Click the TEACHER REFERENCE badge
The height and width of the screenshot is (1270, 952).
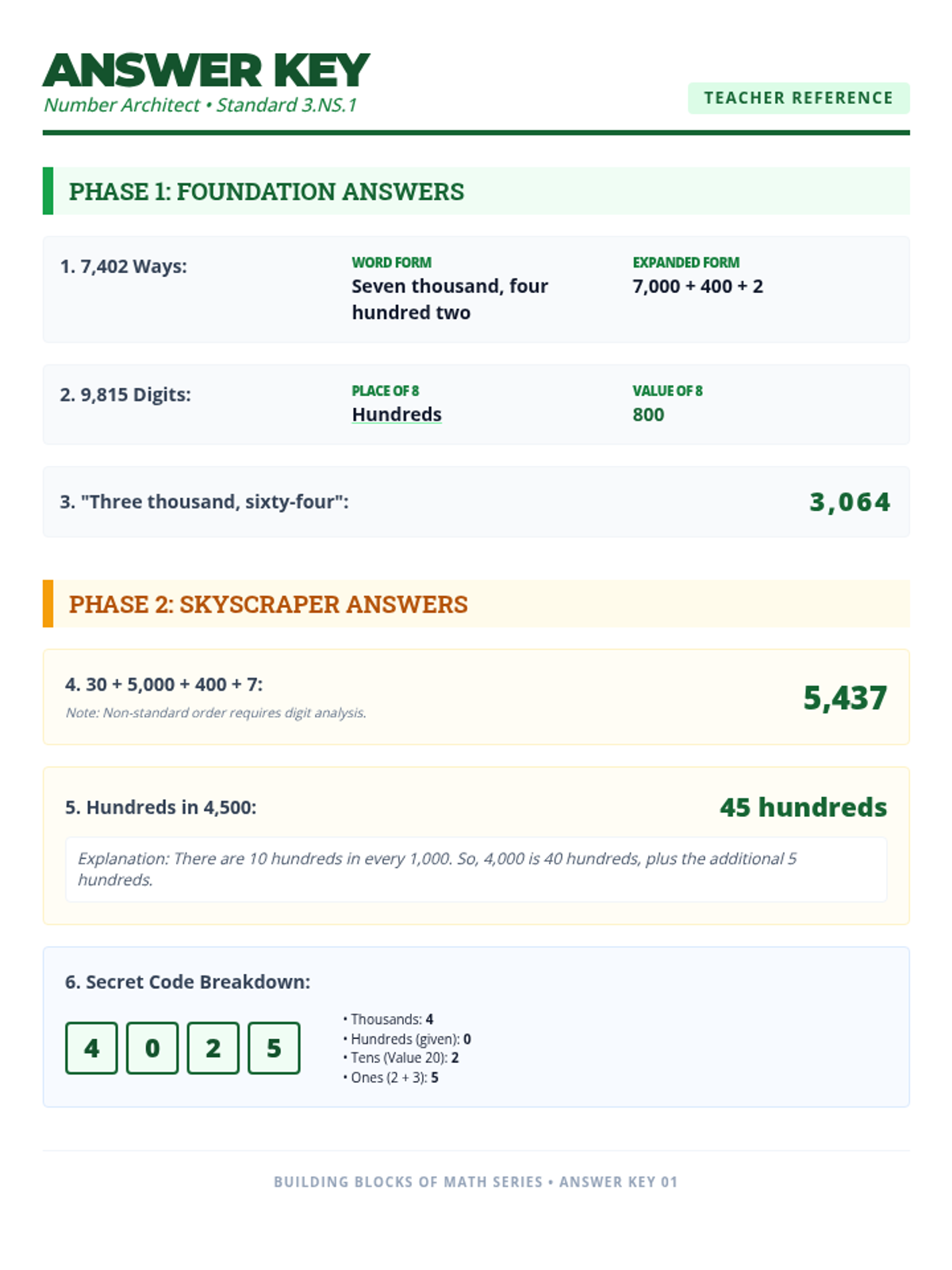798,98
